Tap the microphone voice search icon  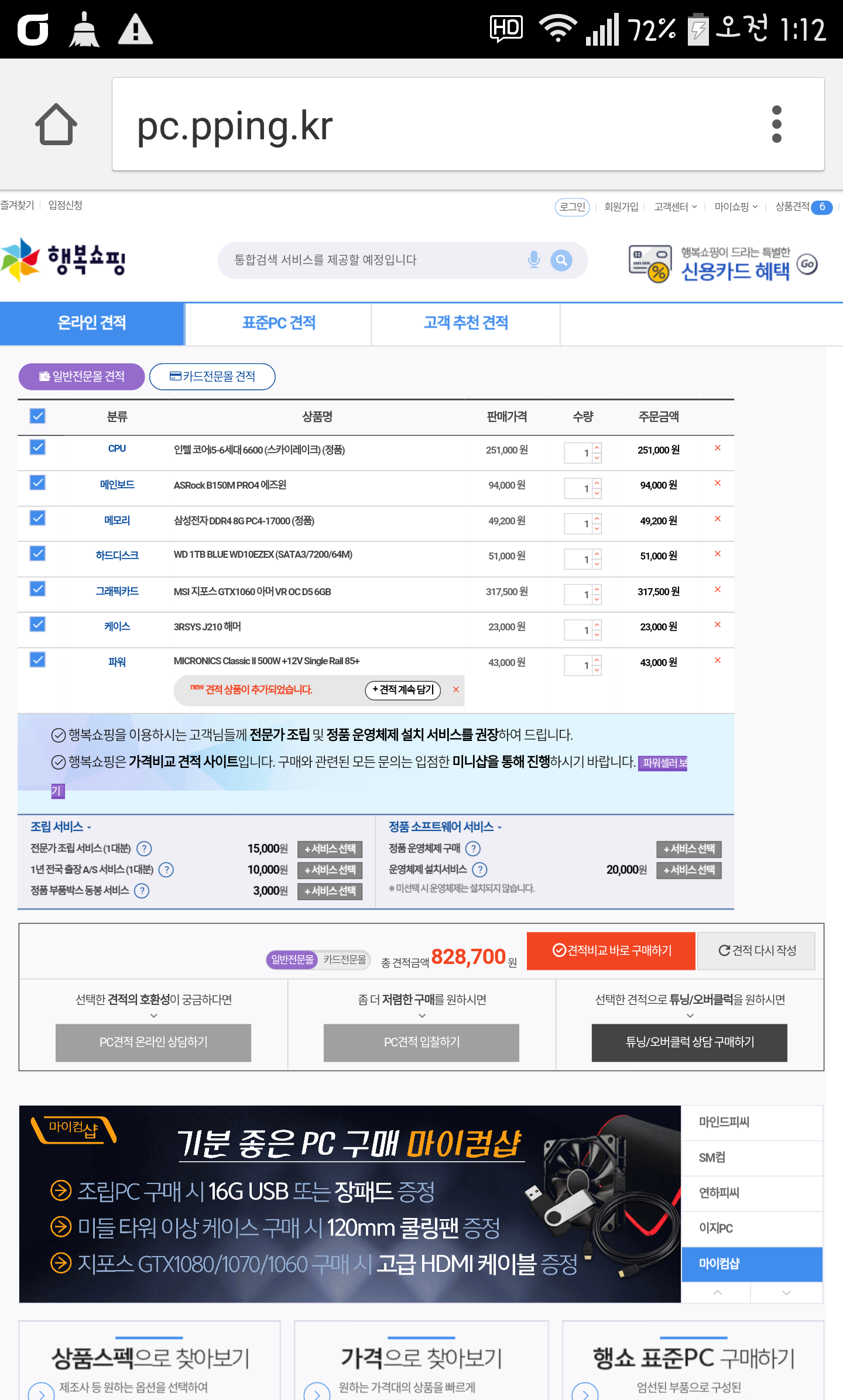(x=533, y=260)
